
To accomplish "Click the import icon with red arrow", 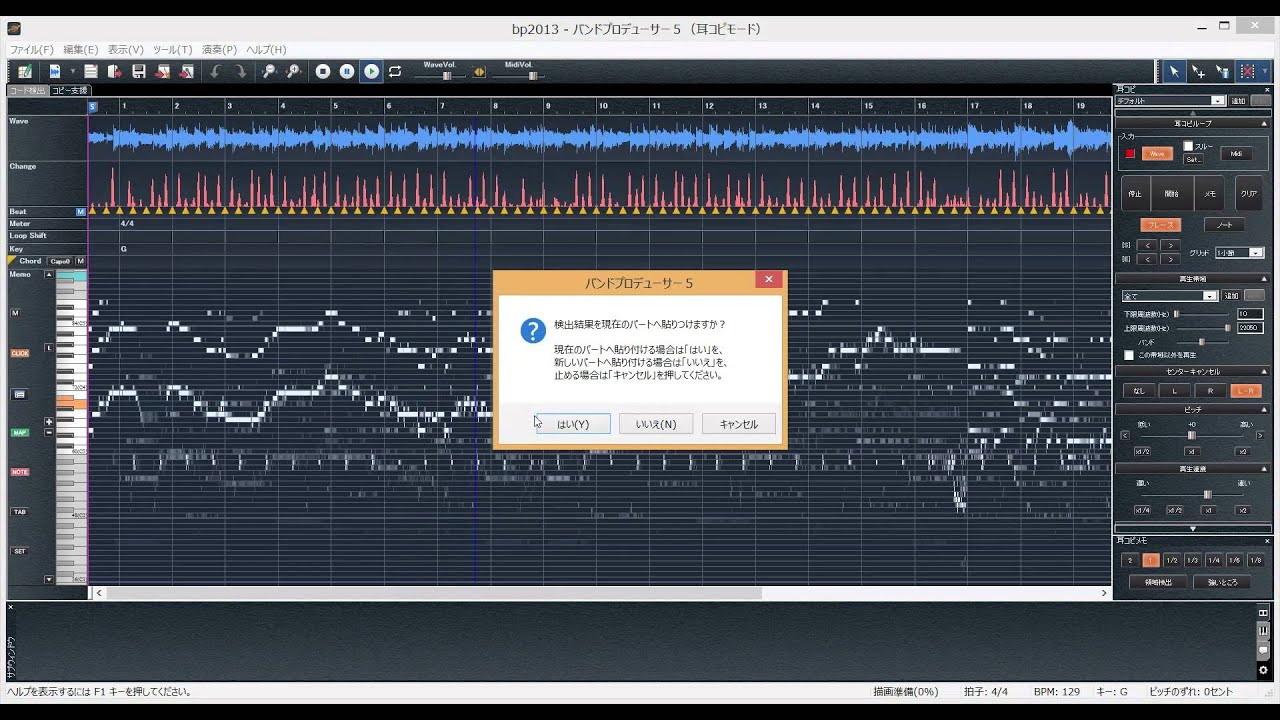I will [x=115, y=71].
